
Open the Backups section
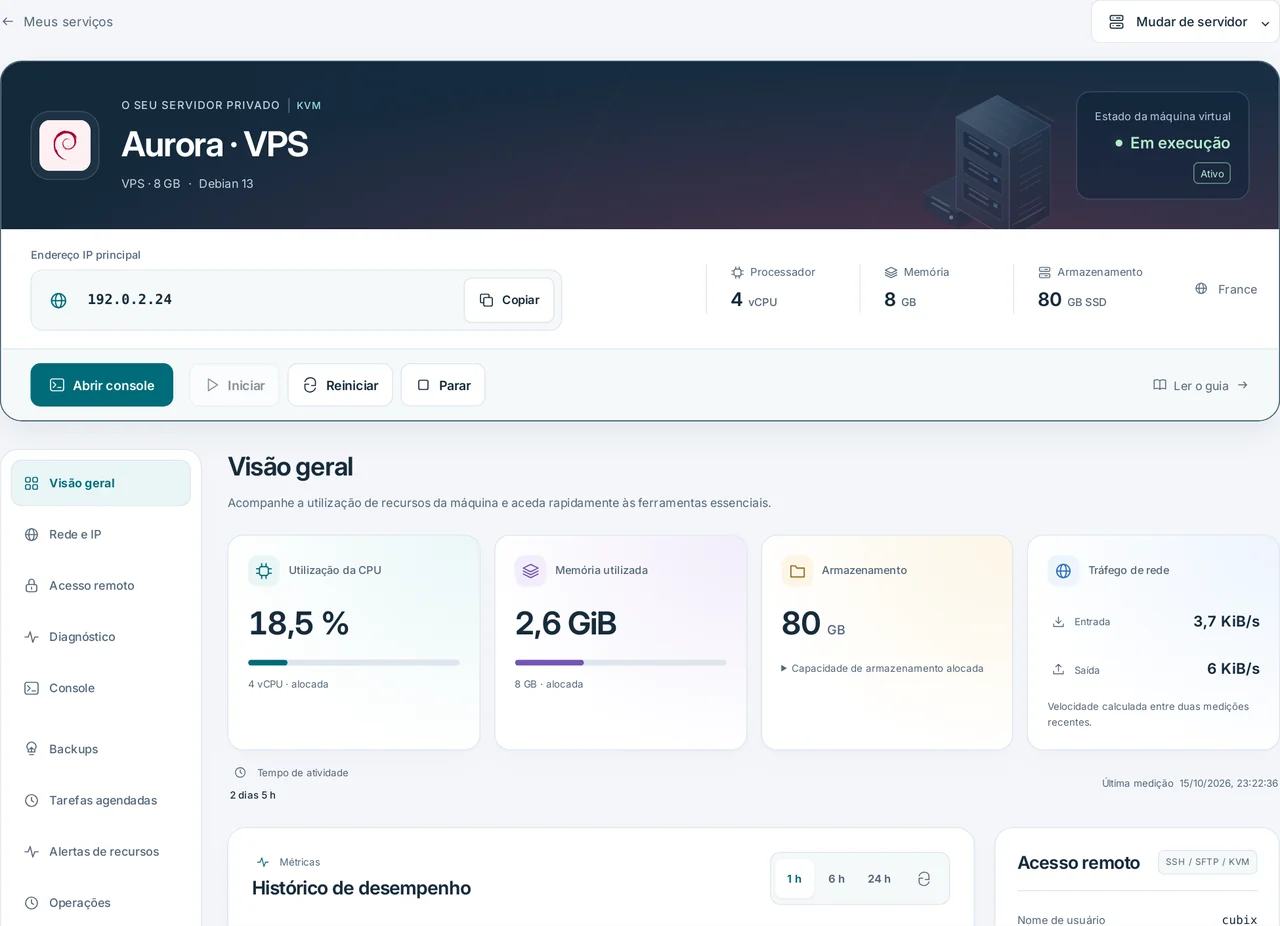(x=101, y=749)
